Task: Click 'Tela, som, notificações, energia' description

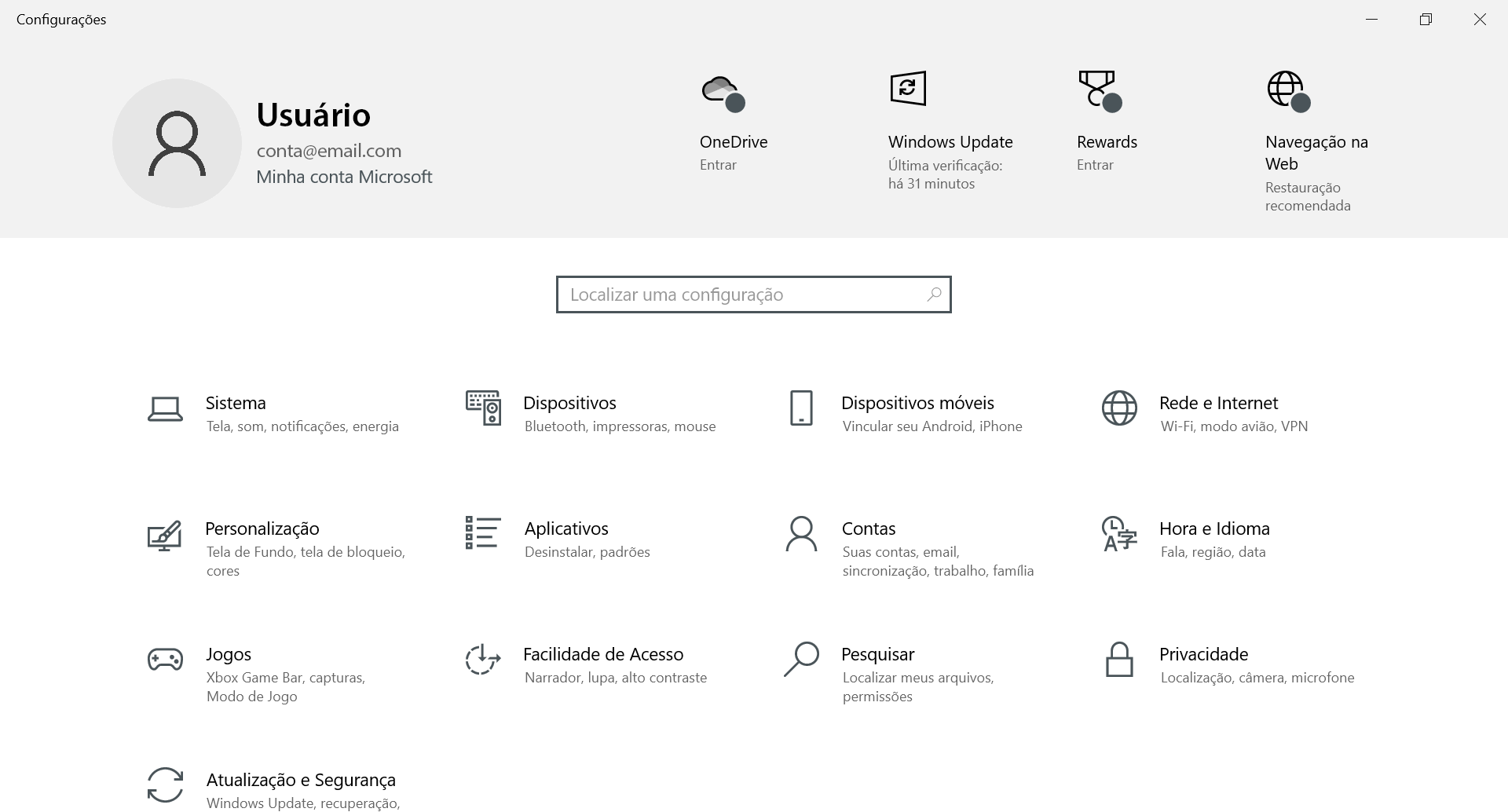Action: [302, 426]
